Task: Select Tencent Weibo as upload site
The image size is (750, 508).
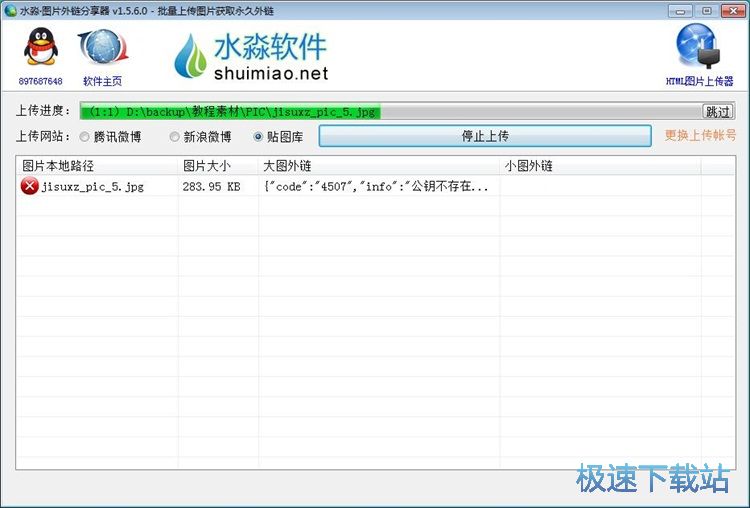Action: click(x=85, y=137)
